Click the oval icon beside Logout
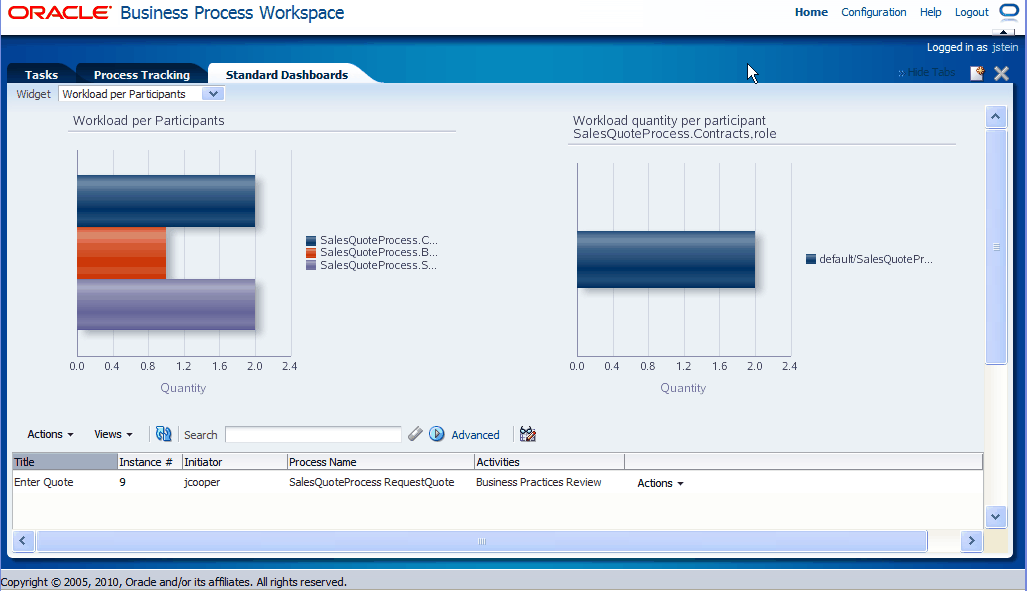The image size is (1027, 591). (x=1009, y=11)
